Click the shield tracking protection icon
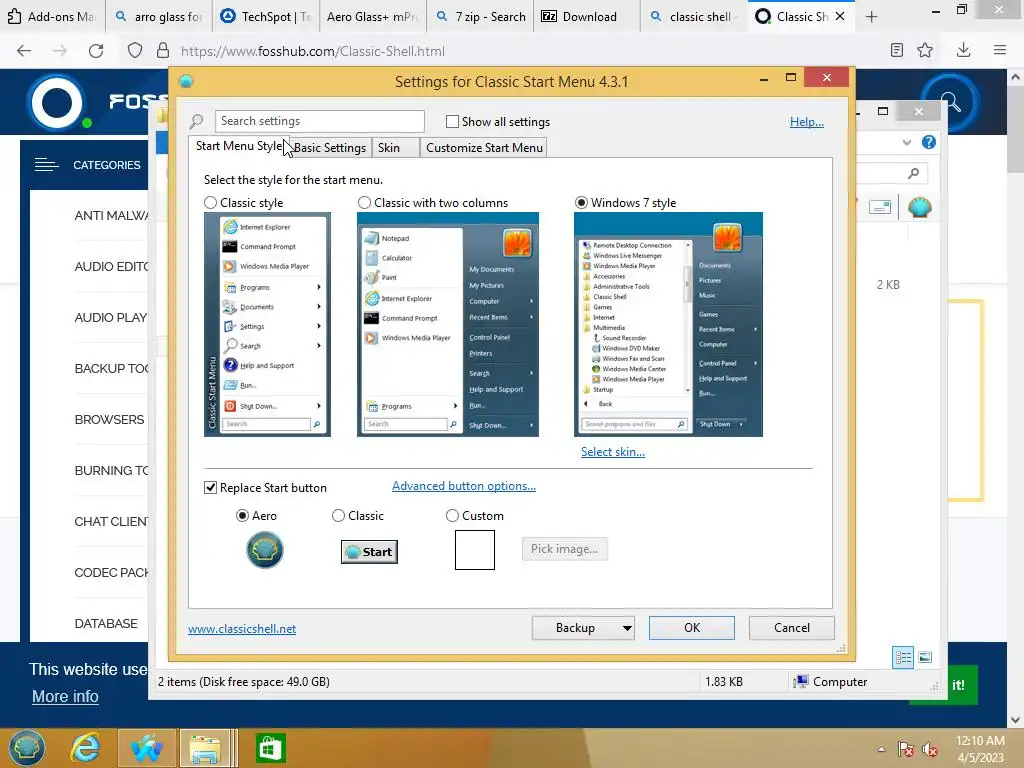The image size is (1024, 768). point(135,51)
